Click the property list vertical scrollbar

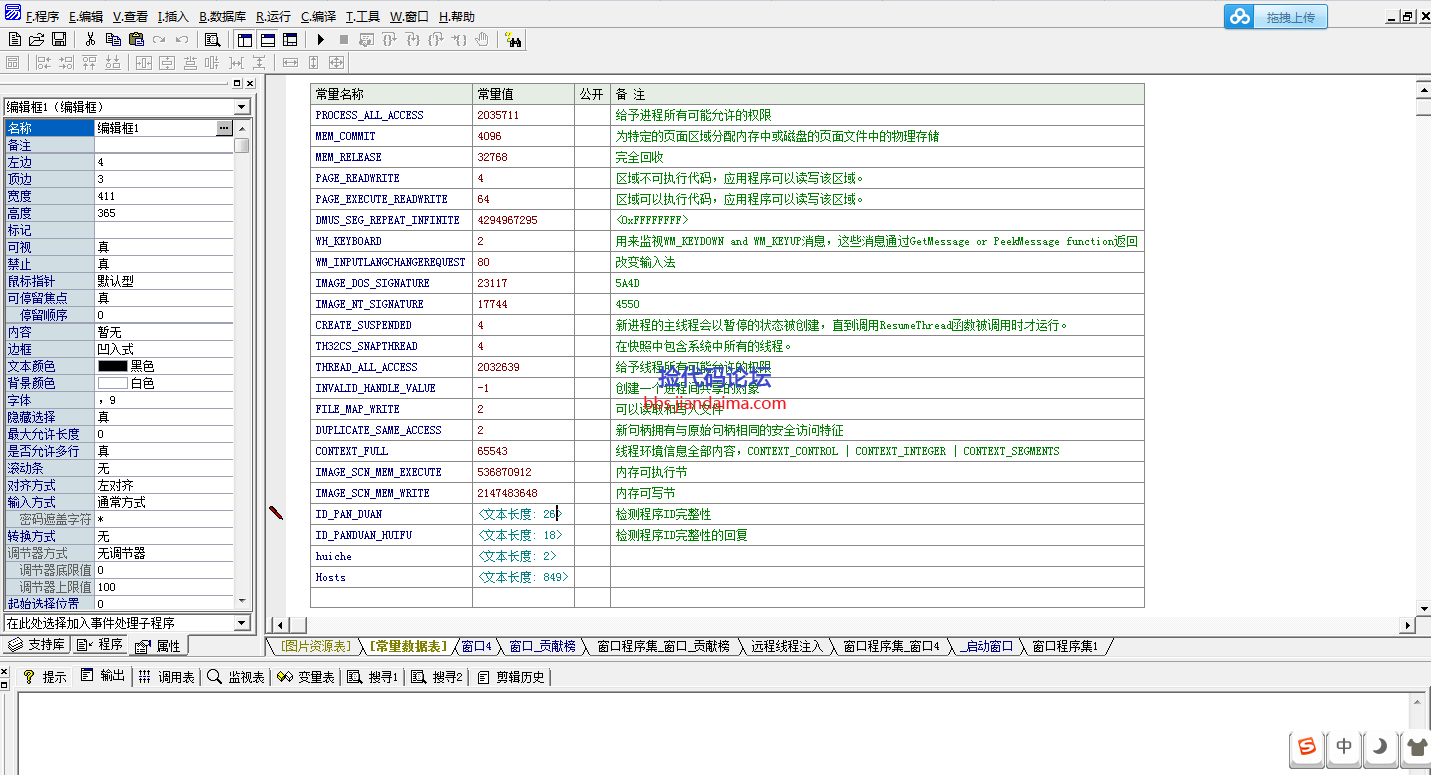coord(242,365)
